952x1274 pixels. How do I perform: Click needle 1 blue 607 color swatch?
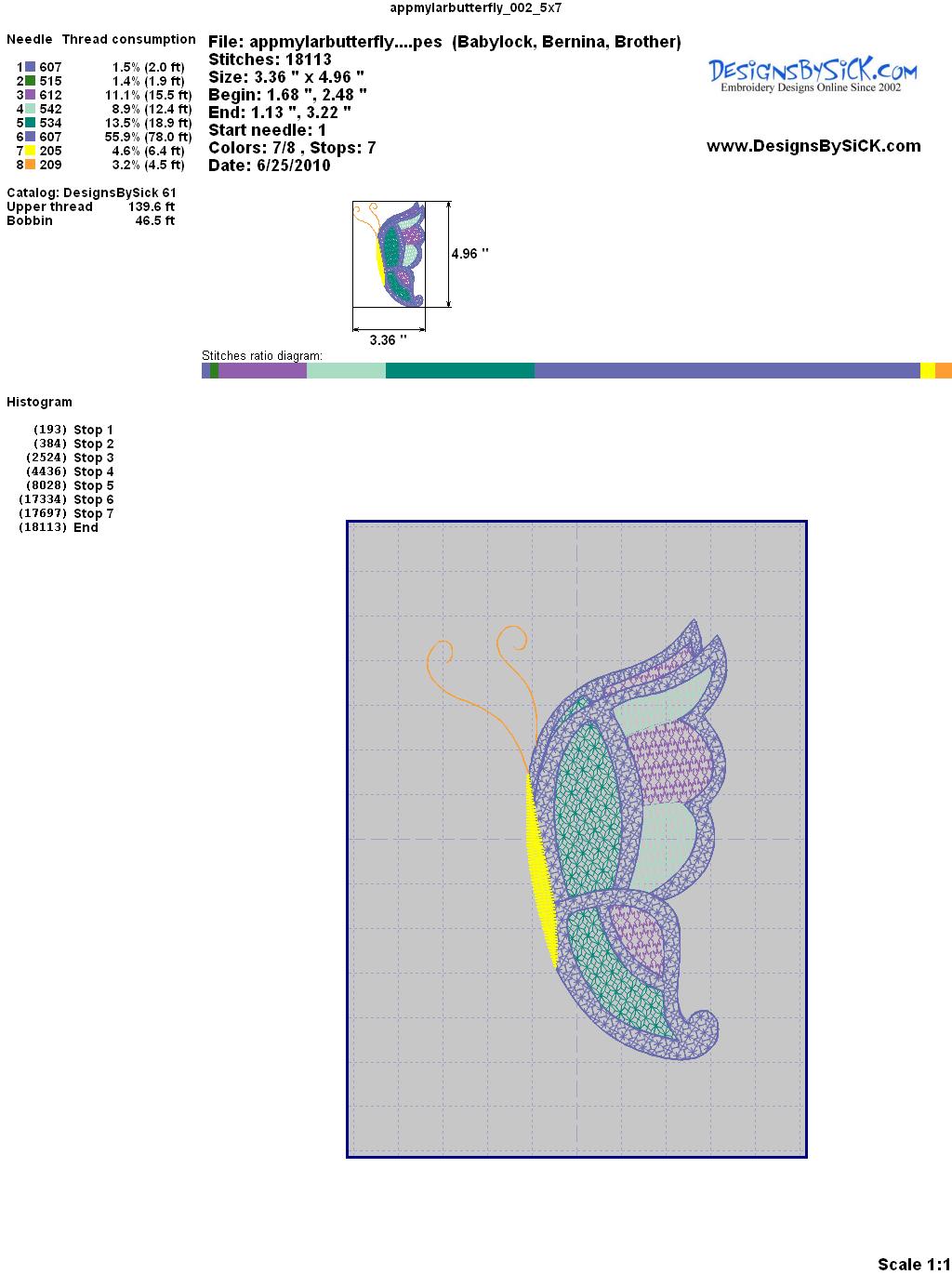(31, 67)
